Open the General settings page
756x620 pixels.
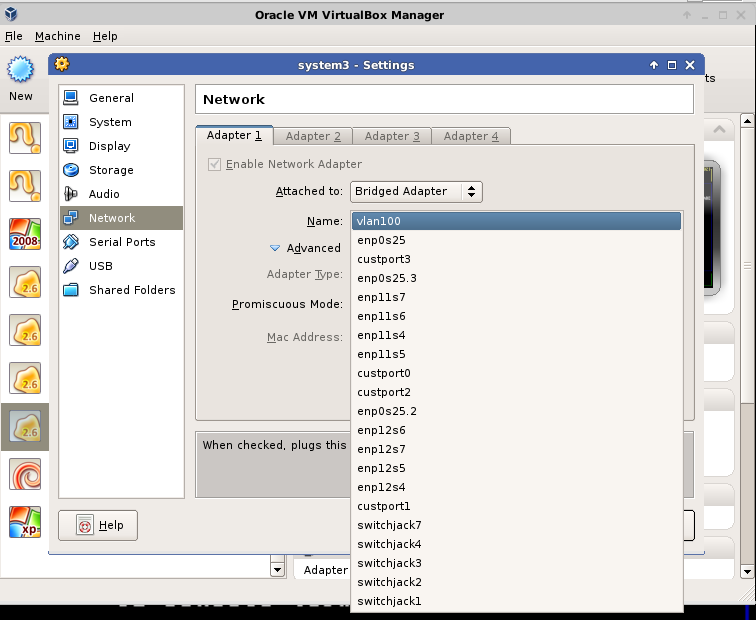[x=122, y=98]
